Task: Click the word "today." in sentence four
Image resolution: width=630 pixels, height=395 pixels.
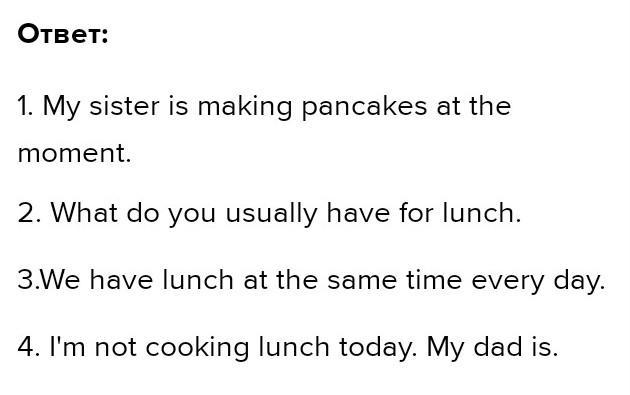Action: (x=378, y=348)
